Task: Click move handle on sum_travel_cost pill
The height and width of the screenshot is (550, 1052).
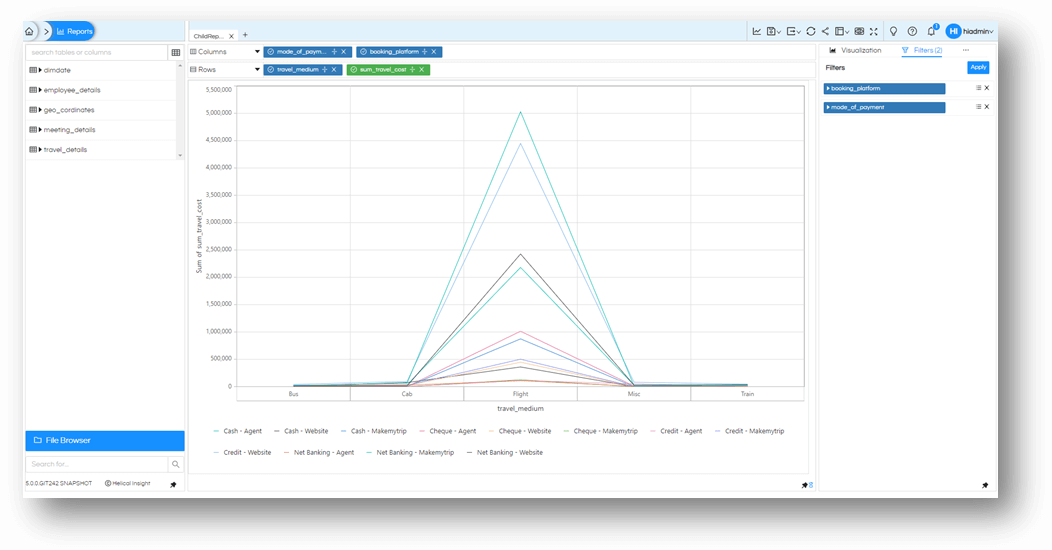Action: (x=412, y=70)
